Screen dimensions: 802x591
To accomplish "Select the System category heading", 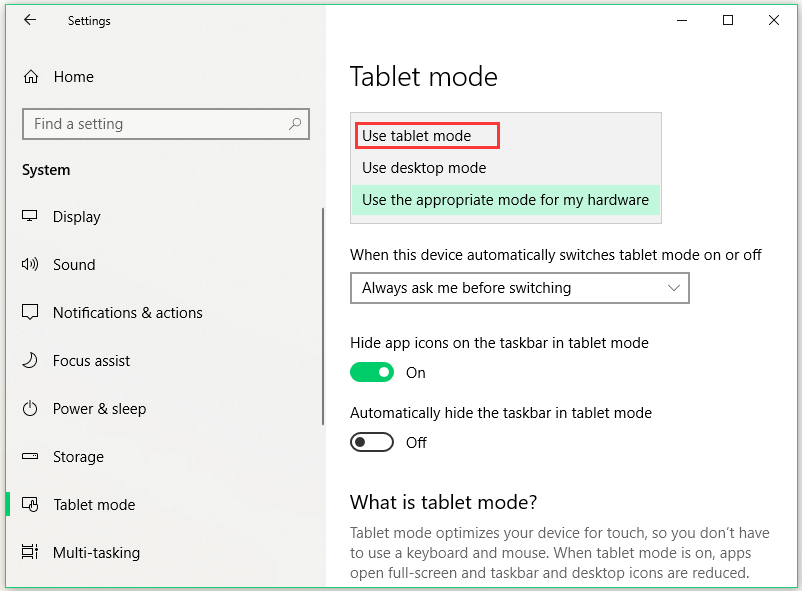I will (x=46, y=170).
